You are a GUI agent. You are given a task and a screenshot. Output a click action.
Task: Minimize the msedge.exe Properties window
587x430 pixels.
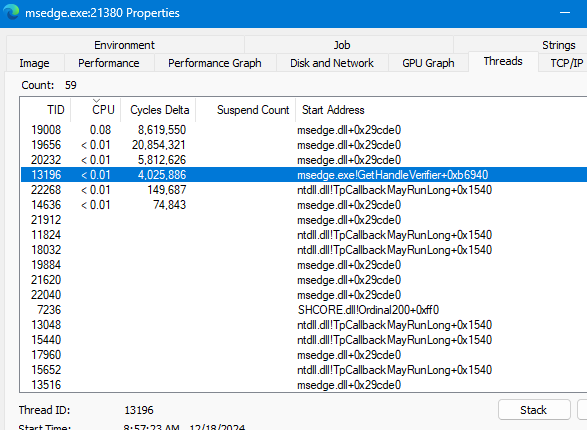(565, 13)
